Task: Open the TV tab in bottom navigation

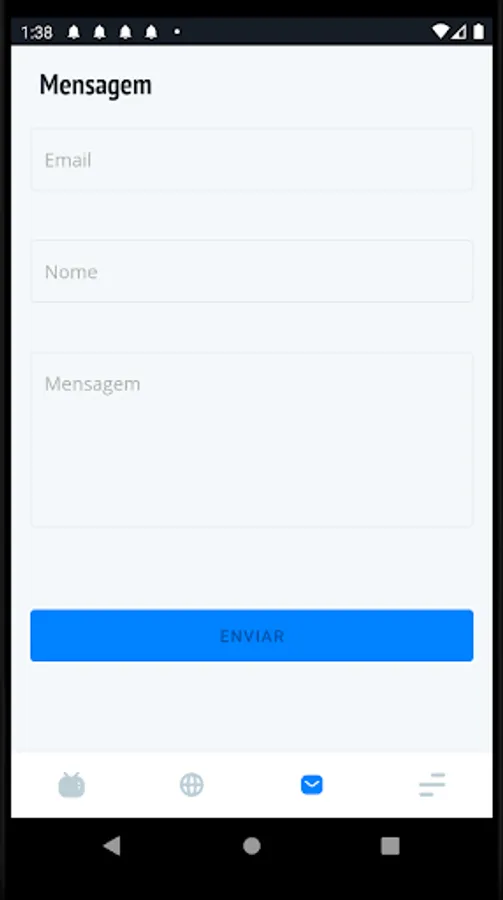Action: coord(72,785)
